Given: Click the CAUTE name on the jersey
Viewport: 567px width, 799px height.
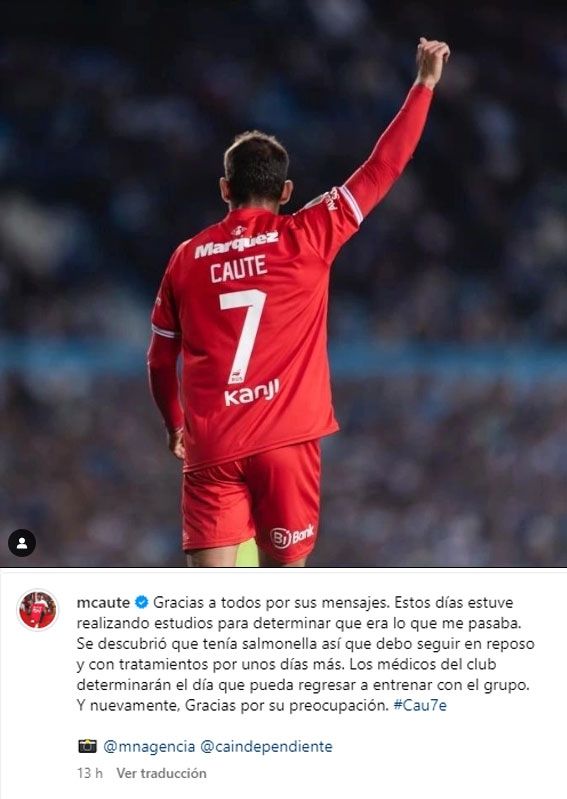Looking at the screenshot, I should (238, 269).
